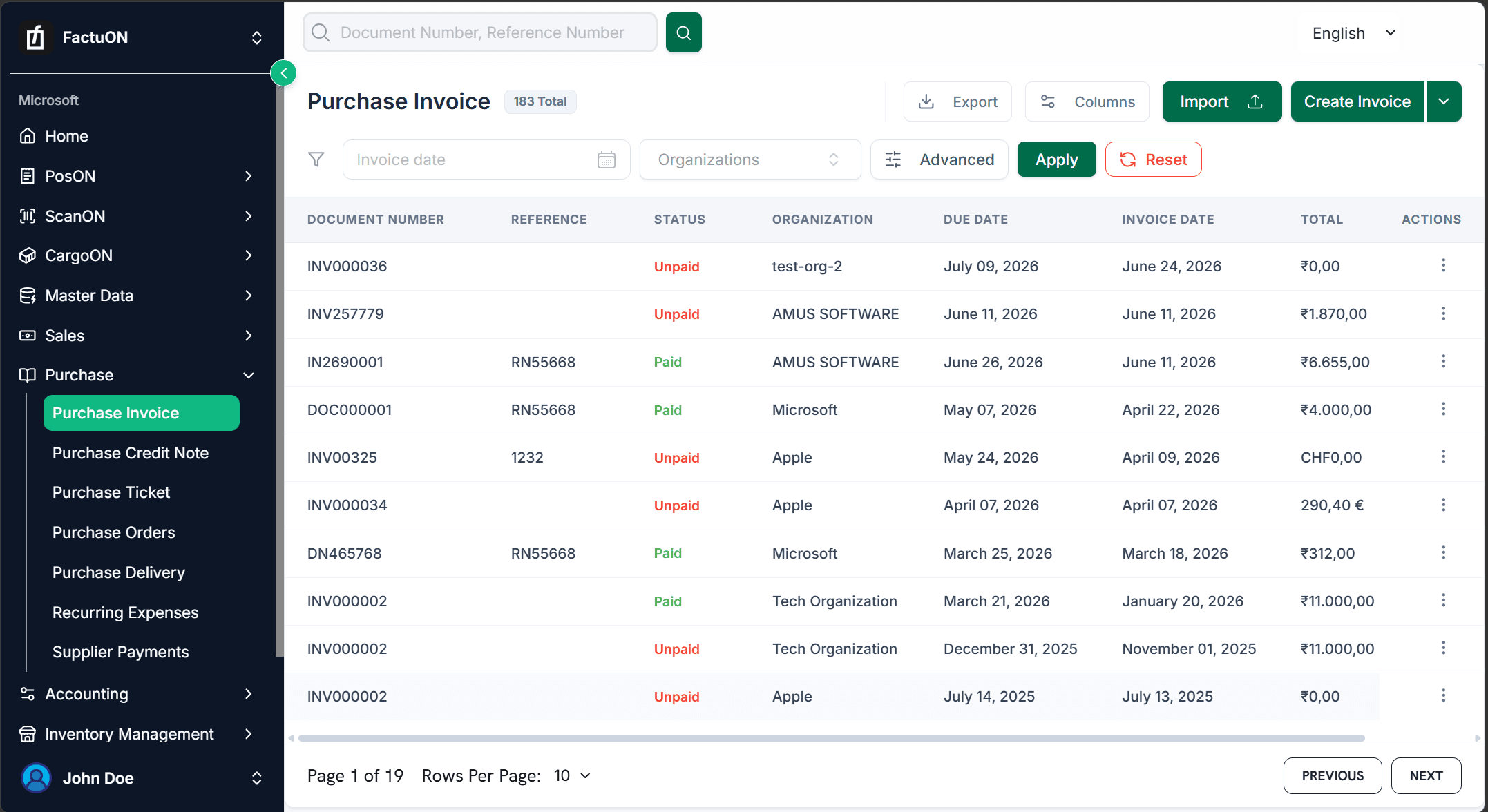Viewport: 1488px width, 812px height.
Task: Click the document number search field
Action: coord(480,32)
